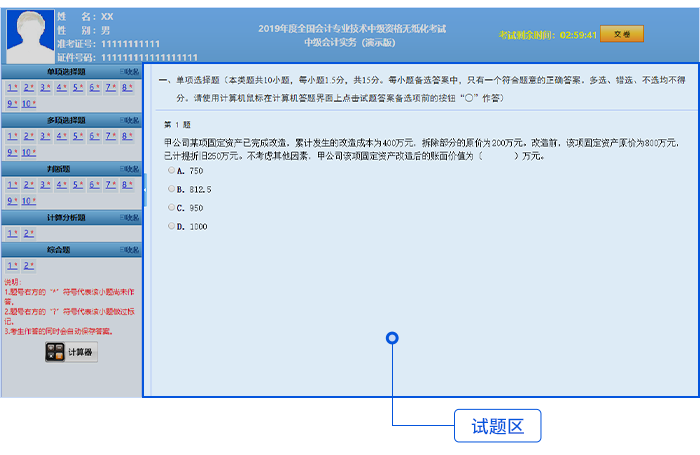
Task: Collapse the 多项选择题 section with 收起
Action: [129, 120]
